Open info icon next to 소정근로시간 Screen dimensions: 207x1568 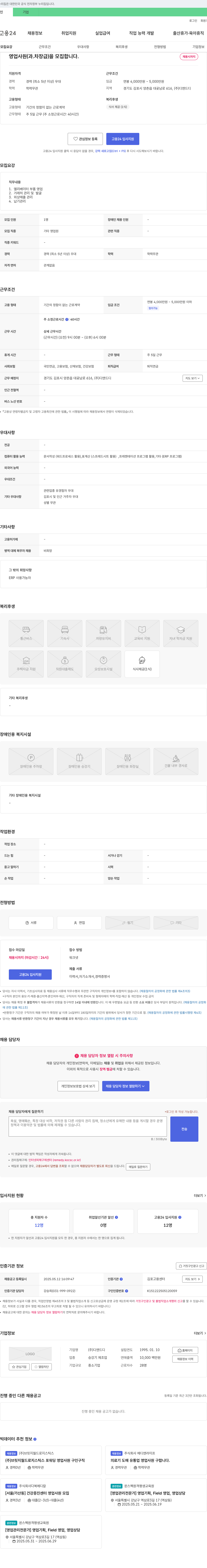[x=67, y=319]
